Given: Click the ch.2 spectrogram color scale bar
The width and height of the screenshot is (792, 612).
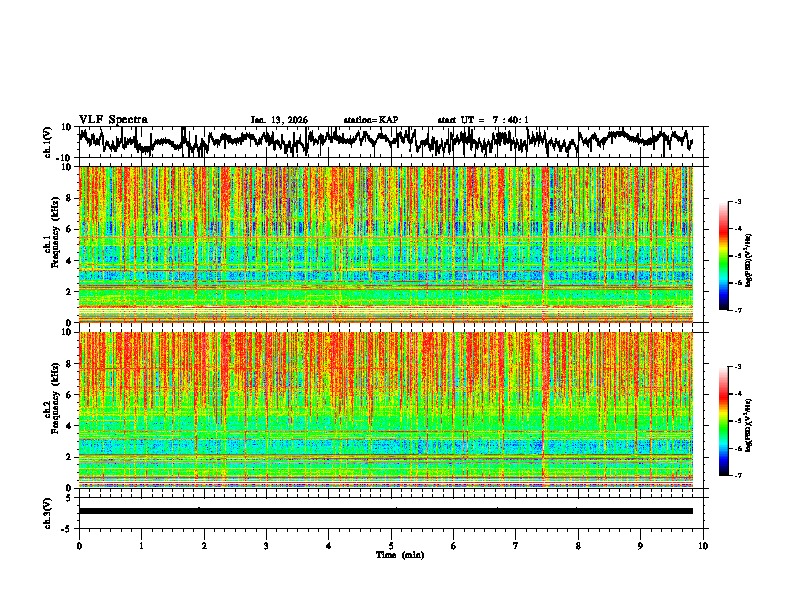Looking at the screenshot, I should point(723,421).
